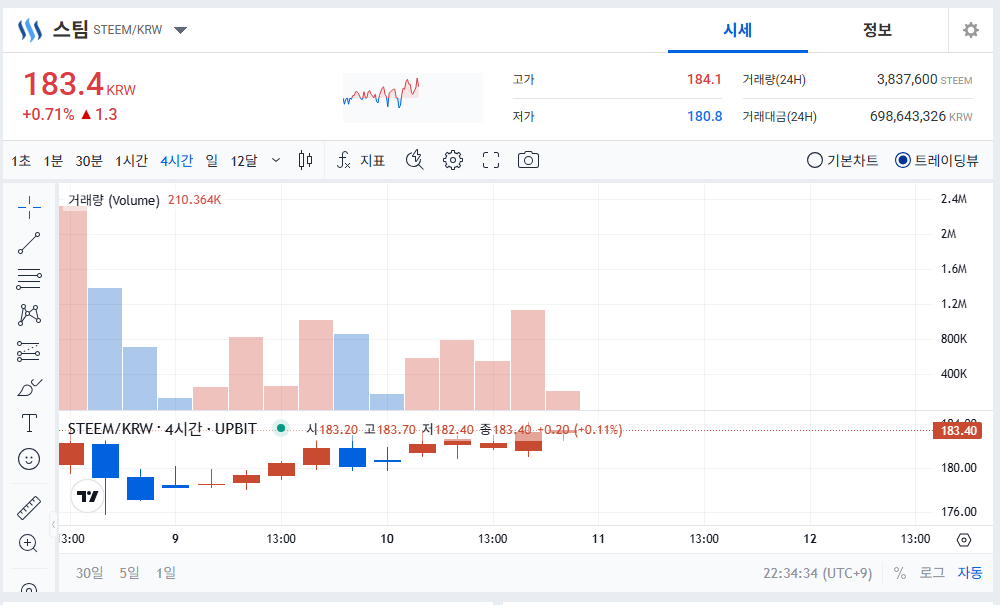Image resolution: width=1000 pixels, height=605 pixels.
Task: Click the 거래량 (Volume) indicator label
Action: tap(114, 200)
